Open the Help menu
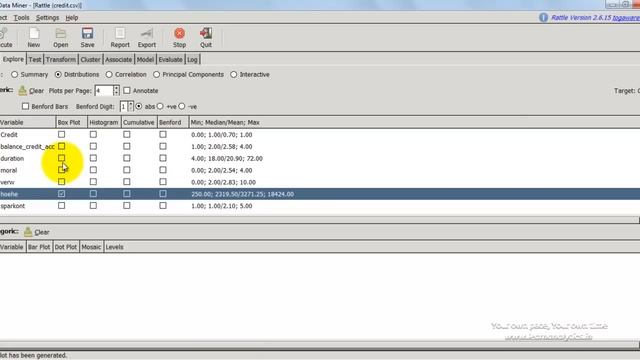Viewport: 640px width, 360px height. (x=72, y=18)
